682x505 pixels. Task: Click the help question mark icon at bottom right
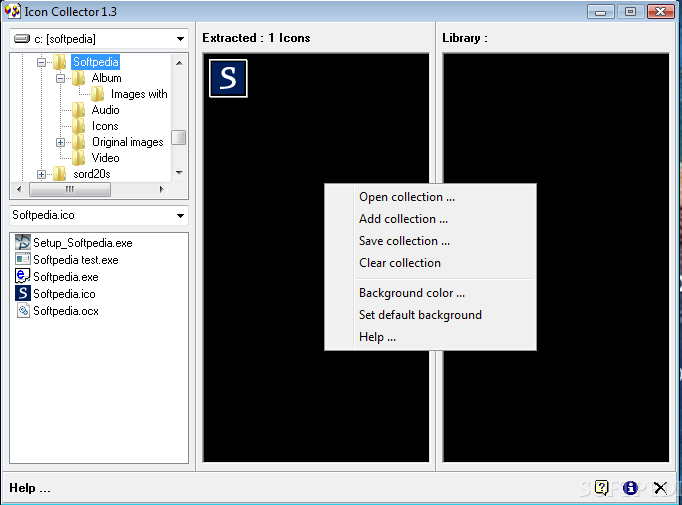[602, 488]
